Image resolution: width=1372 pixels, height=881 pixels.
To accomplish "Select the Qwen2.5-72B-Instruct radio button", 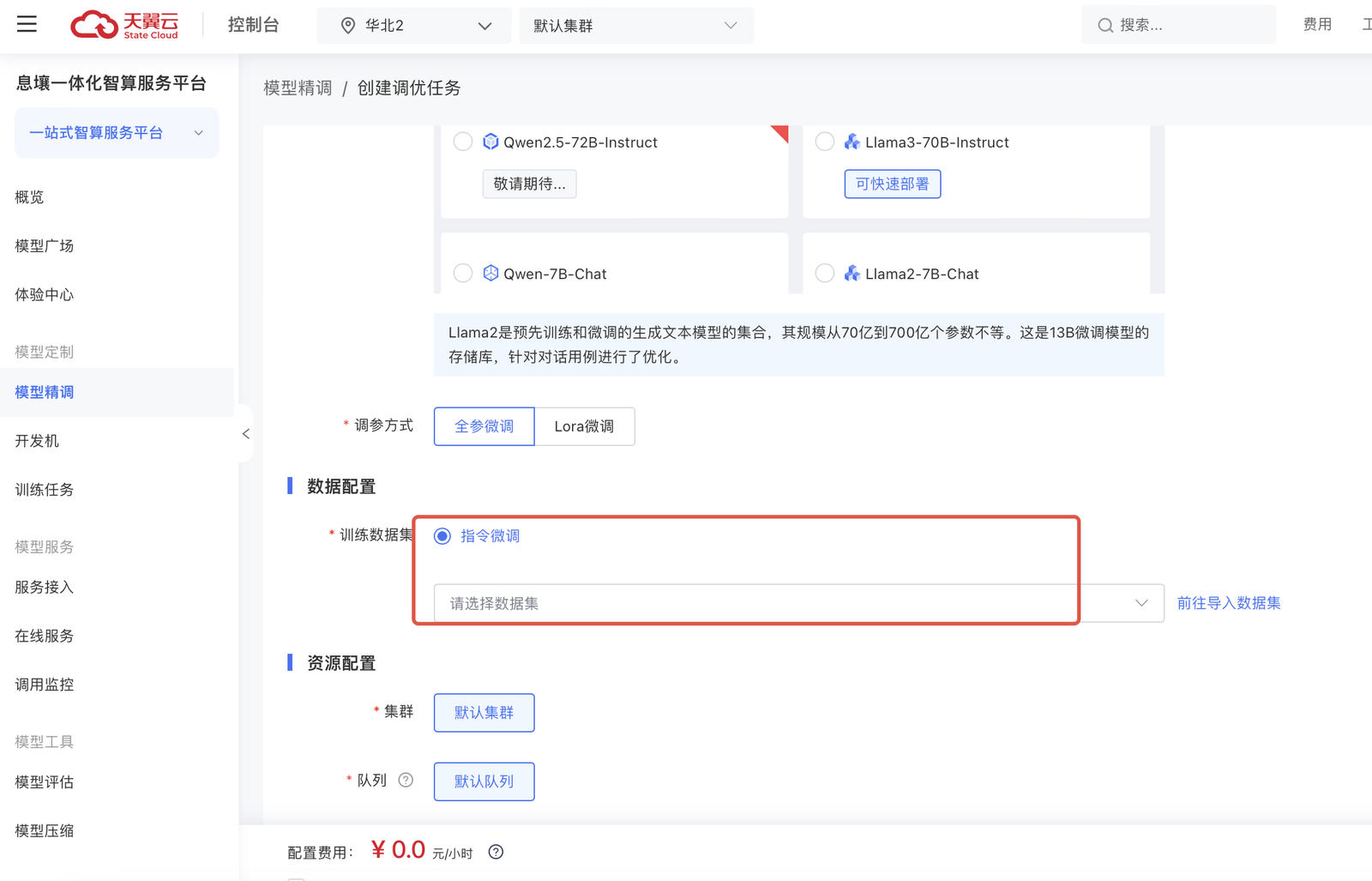I will point(463,142).
